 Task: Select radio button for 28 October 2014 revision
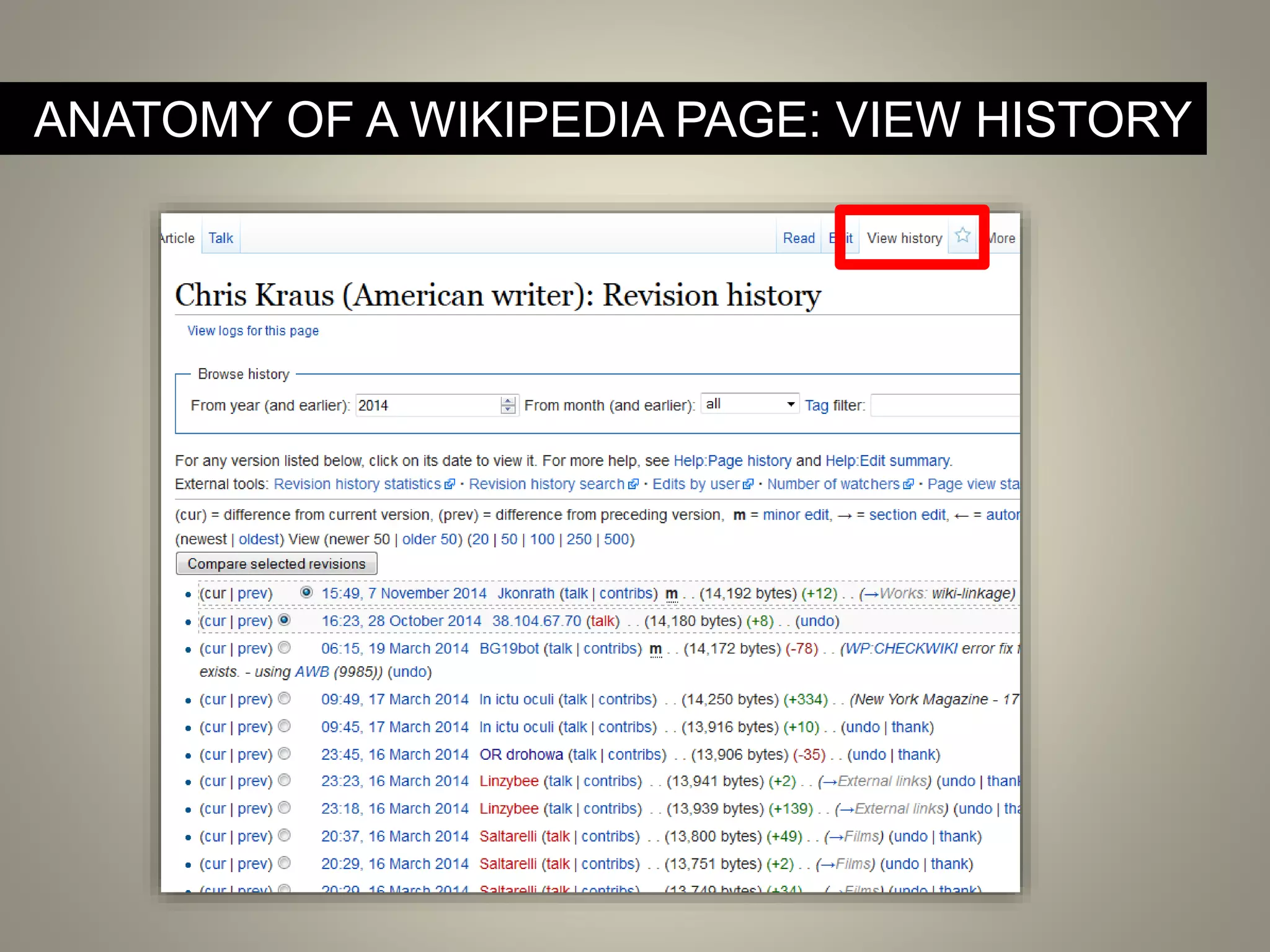point(285,620)
